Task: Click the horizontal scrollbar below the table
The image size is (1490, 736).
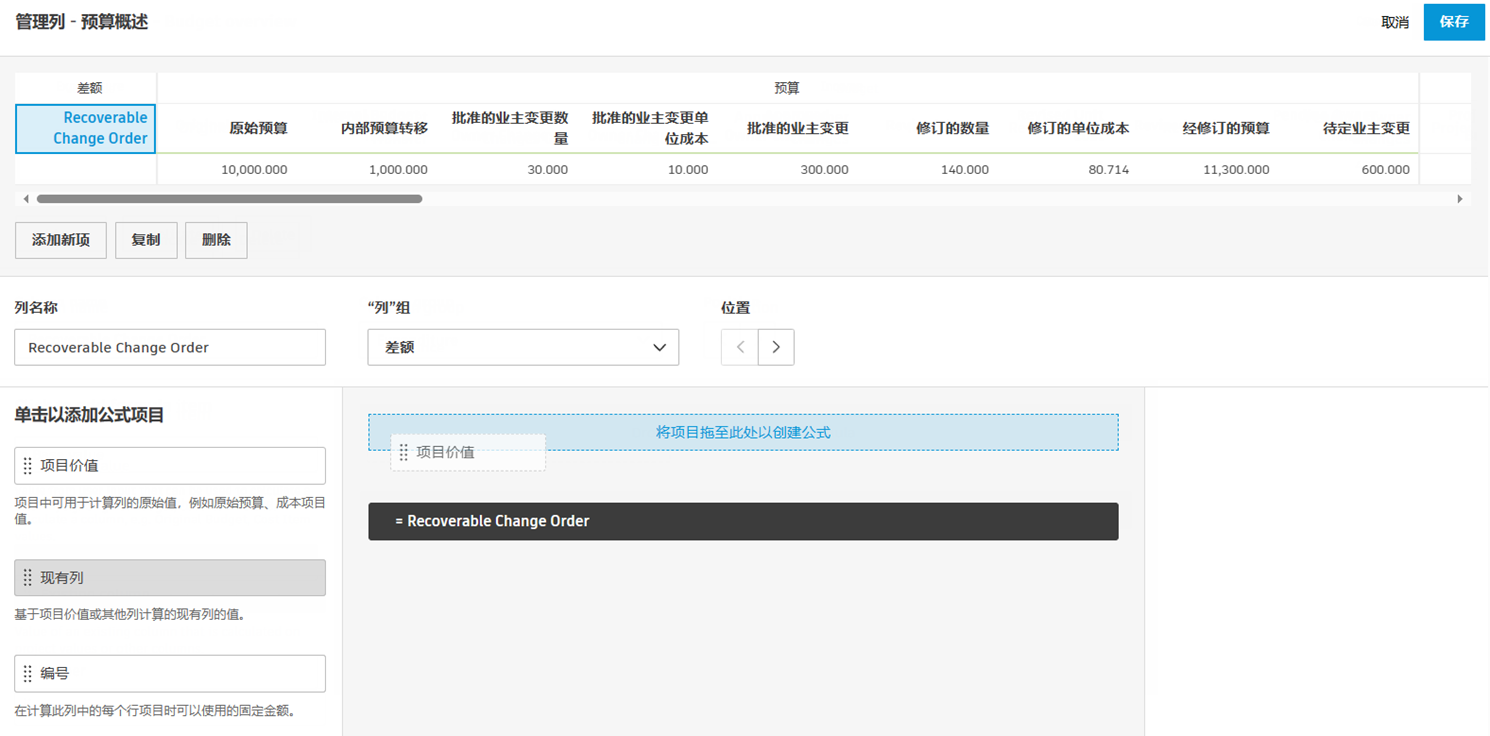Action: (230, 198)
